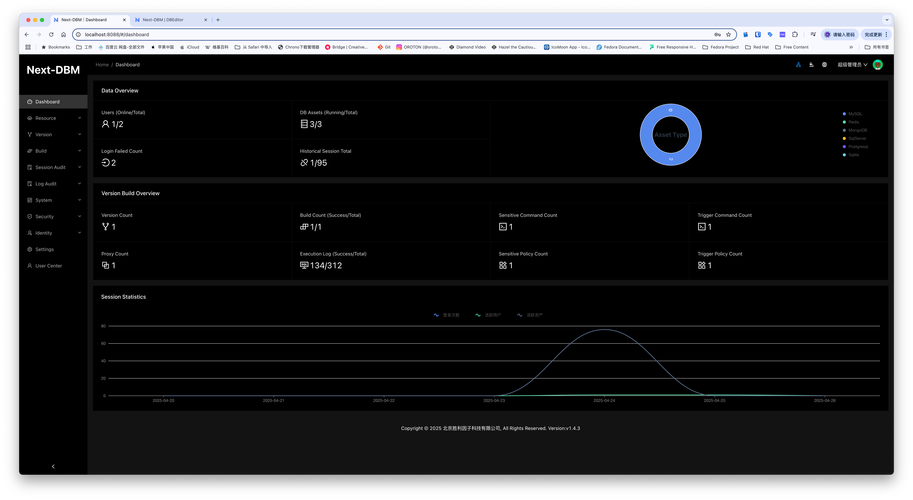Image resolution: width=913 pixels, height=500 pixels.
Task: Click the user avatar at top right
Action: tap(878, 65)
